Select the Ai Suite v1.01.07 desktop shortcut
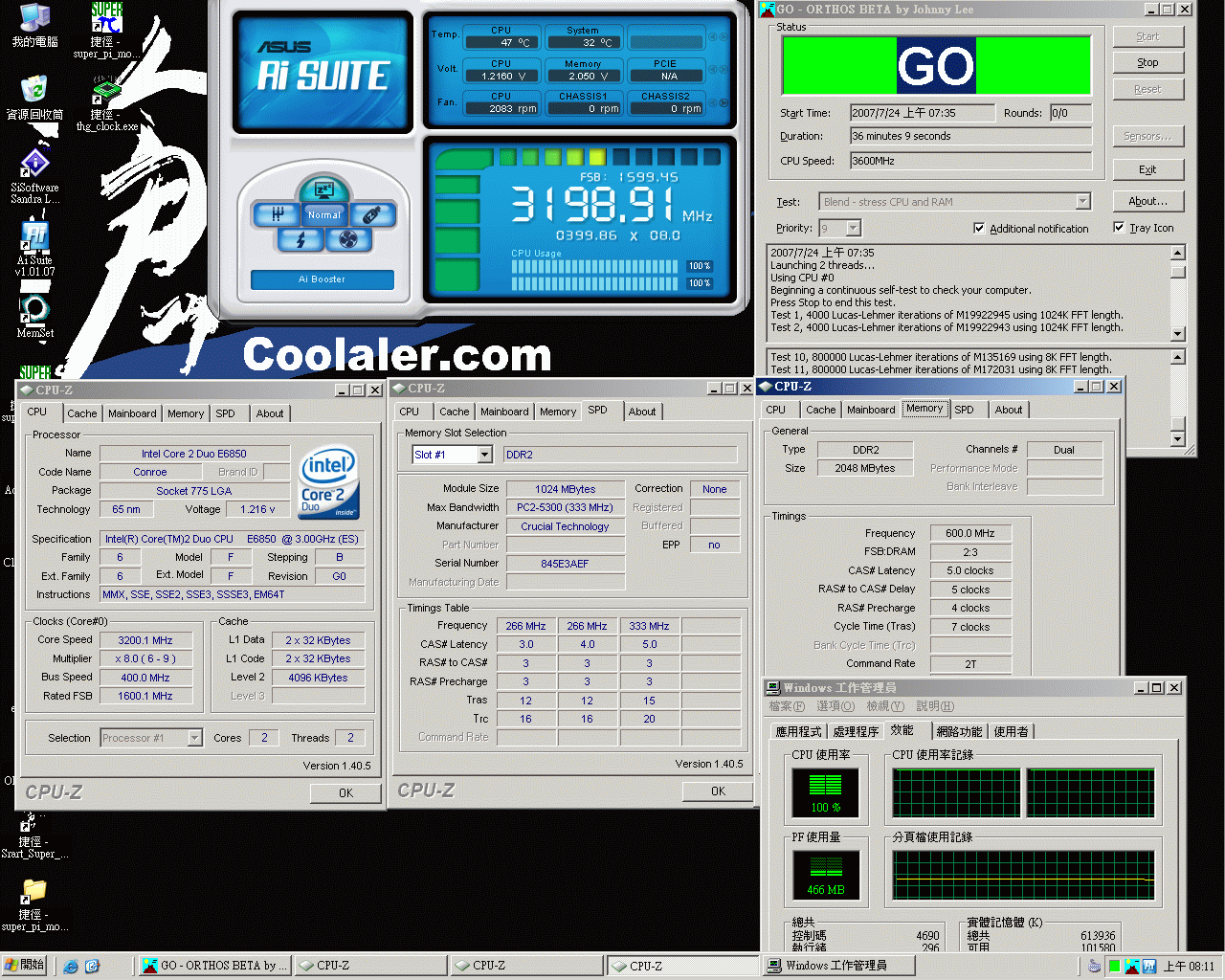This screenshot has height=980, width=1225. pyautogui.click(x=34, y=249)
